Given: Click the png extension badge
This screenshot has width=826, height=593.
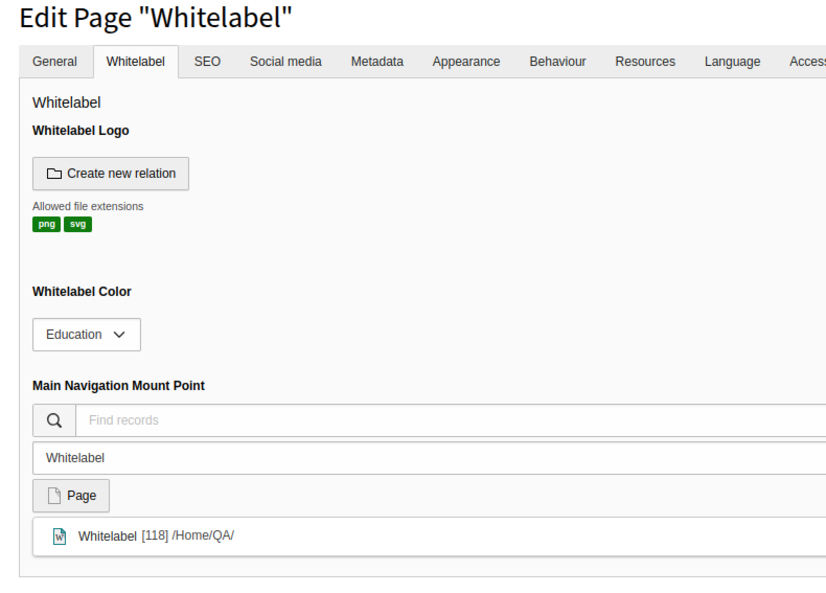Looking at the screenshot, I should tap(46, 224).
